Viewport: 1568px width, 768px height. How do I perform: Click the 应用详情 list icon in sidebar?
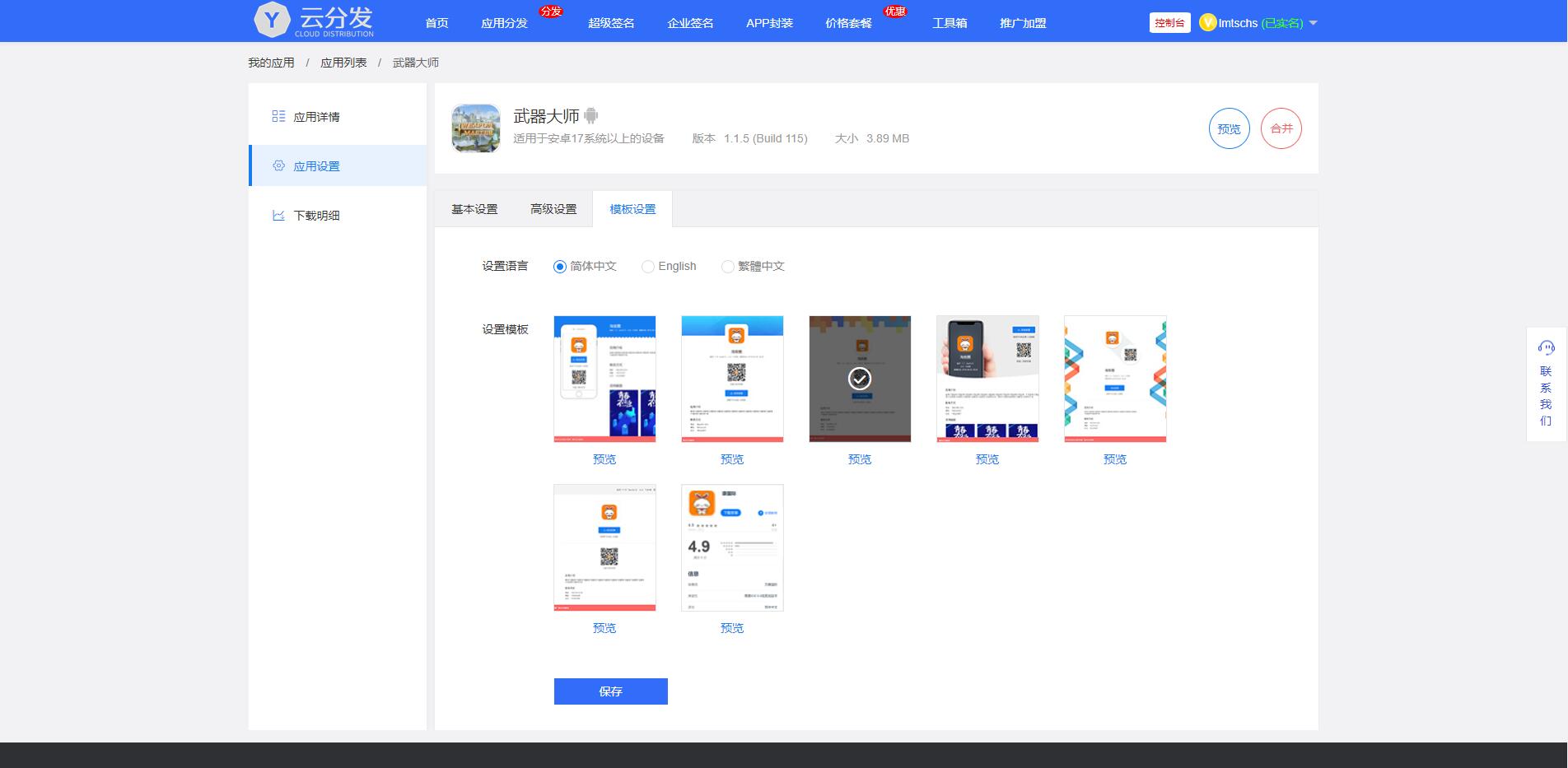point(278,117)
